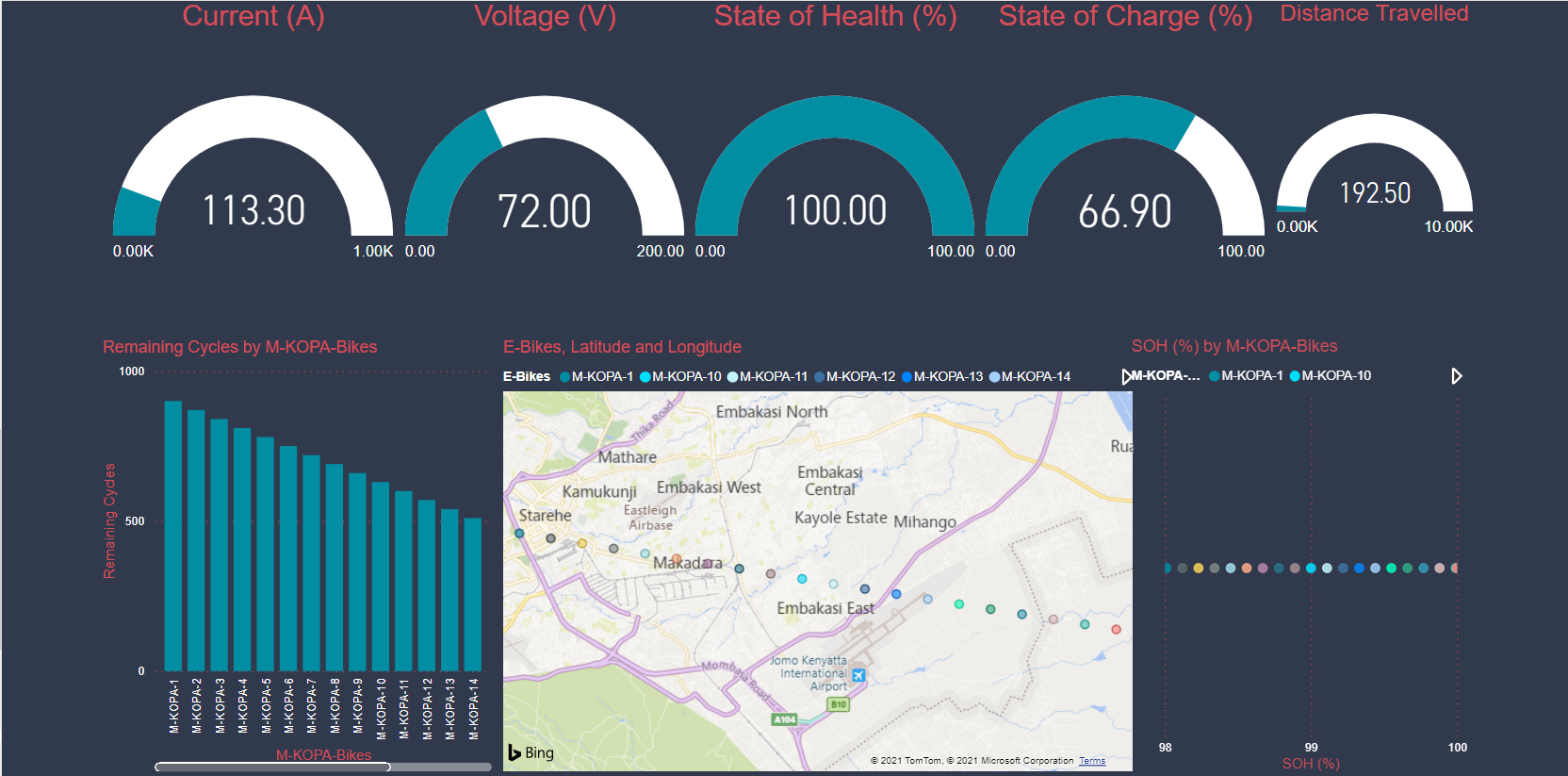Click the M-KOPA-Bikes x-axis title
Viewport: 1568px width, 776px height.
[x=323, y=755]
